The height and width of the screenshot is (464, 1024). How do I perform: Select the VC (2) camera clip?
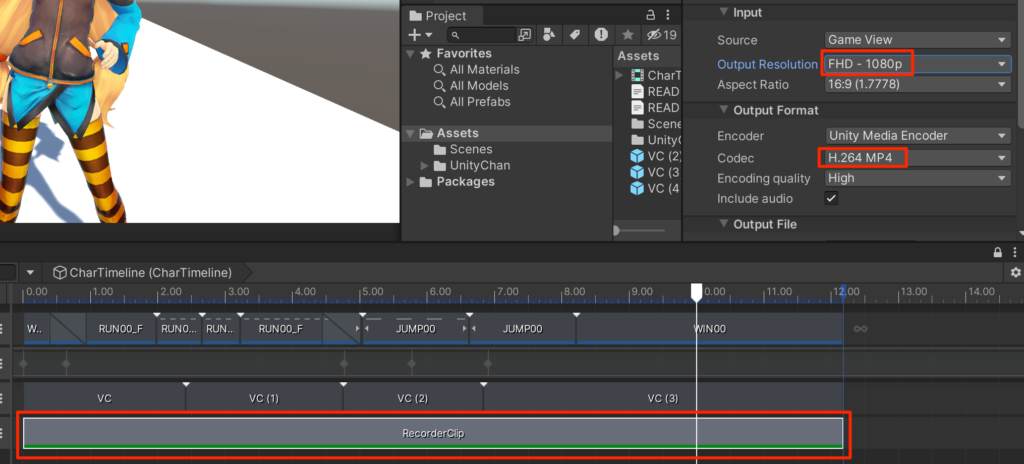[413, 398]
